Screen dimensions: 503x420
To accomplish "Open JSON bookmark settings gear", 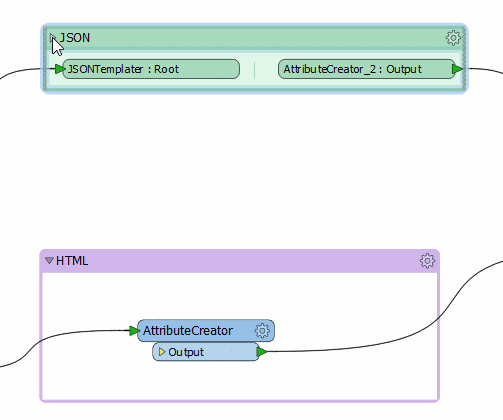I will pyautogui.click(x=453, y=38).
